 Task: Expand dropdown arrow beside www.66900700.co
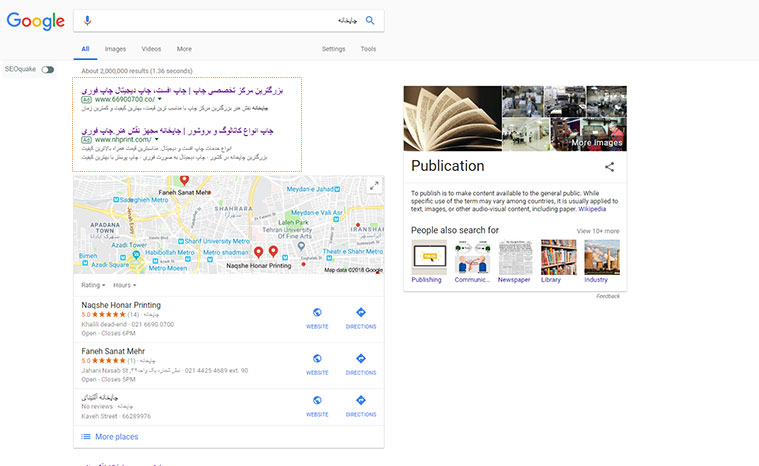[159, 99]
